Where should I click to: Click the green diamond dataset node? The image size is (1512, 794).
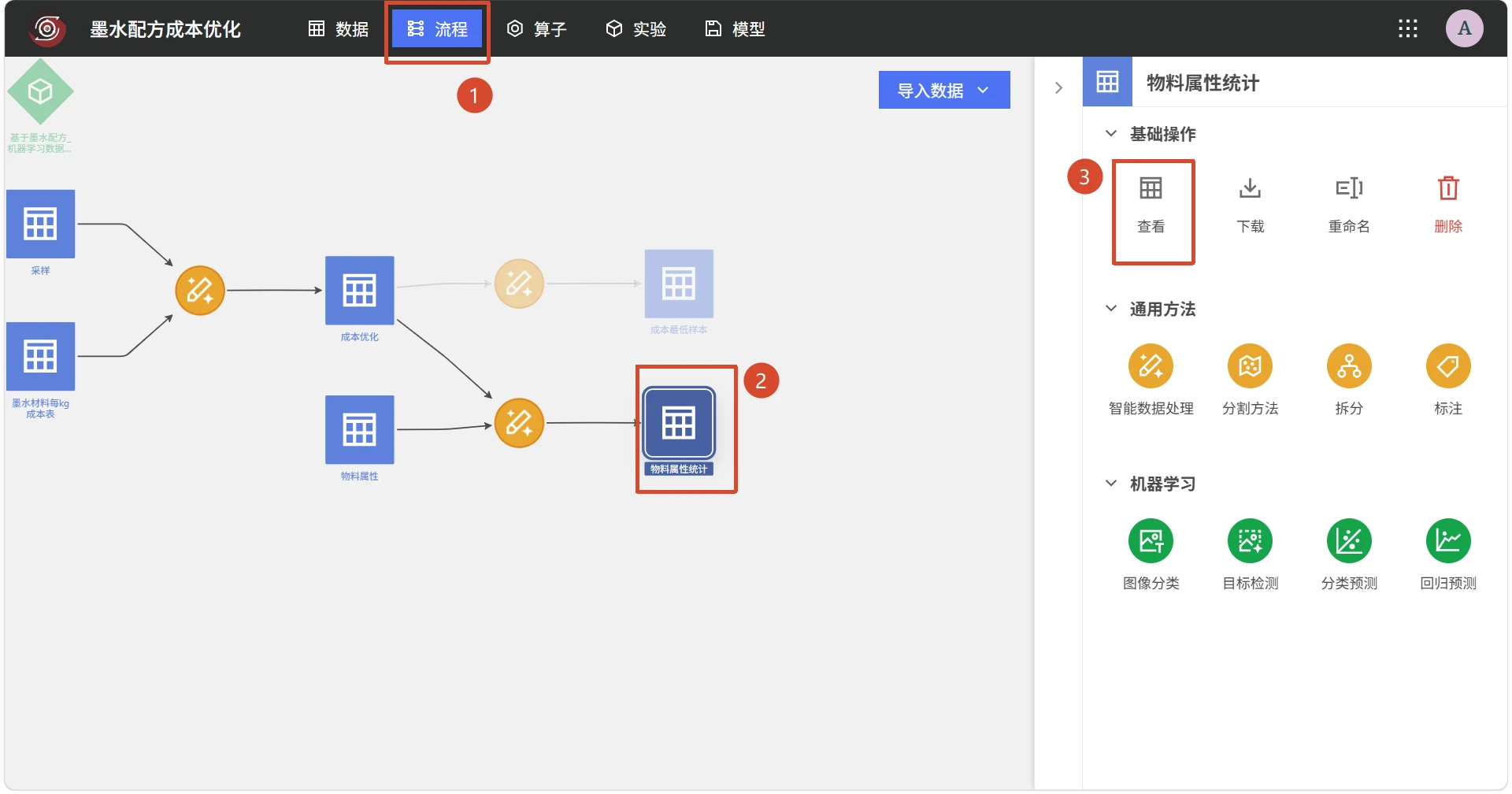pyautogui.click(x=40, y=92)
